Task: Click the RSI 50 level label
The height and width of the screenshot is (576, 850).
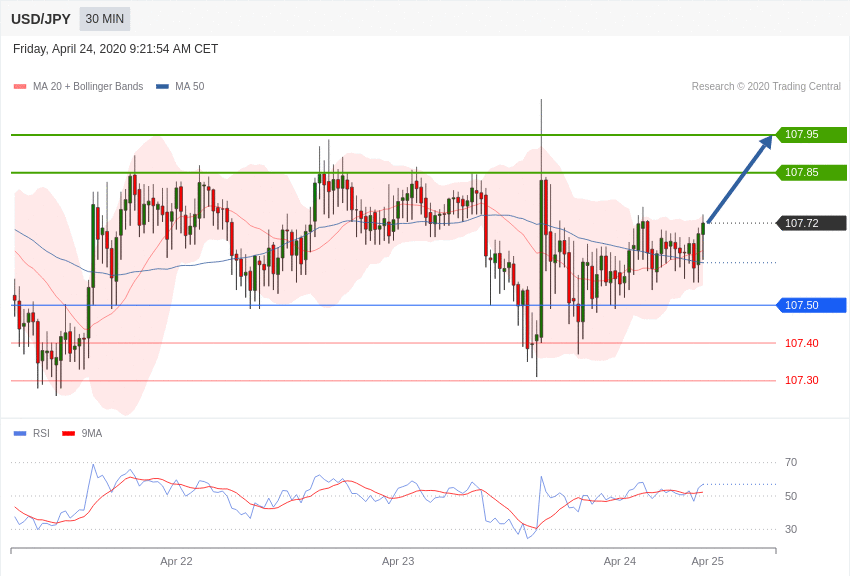Action: click(x=791, y=496)
